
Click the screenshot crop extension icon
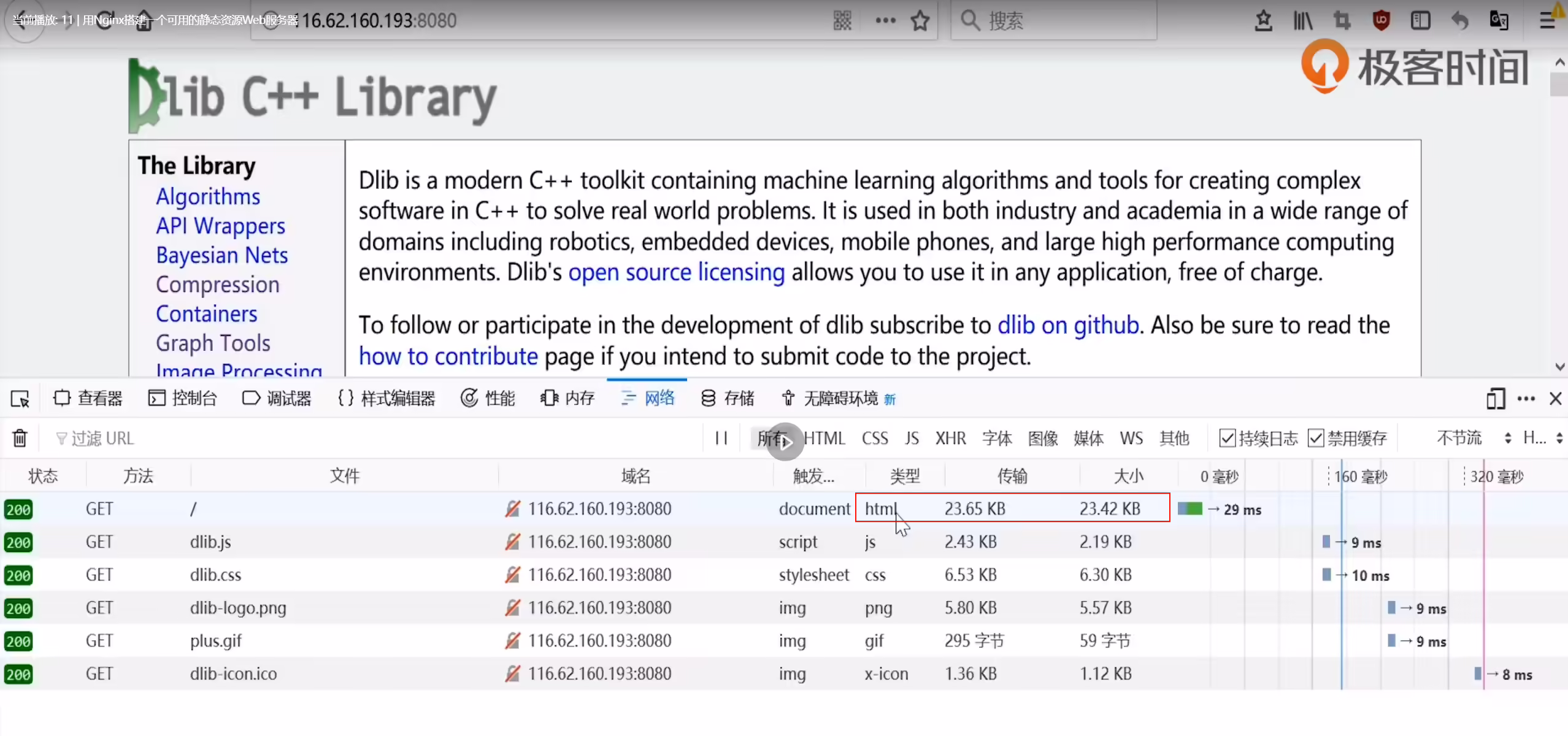(1342, 21)
